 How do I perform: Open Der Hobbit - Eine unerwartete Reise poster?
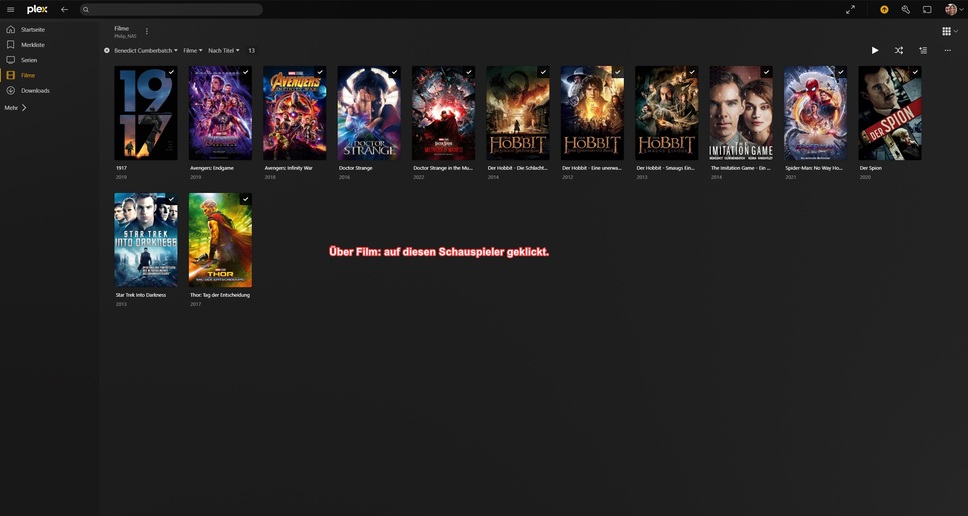pos(592,113)
